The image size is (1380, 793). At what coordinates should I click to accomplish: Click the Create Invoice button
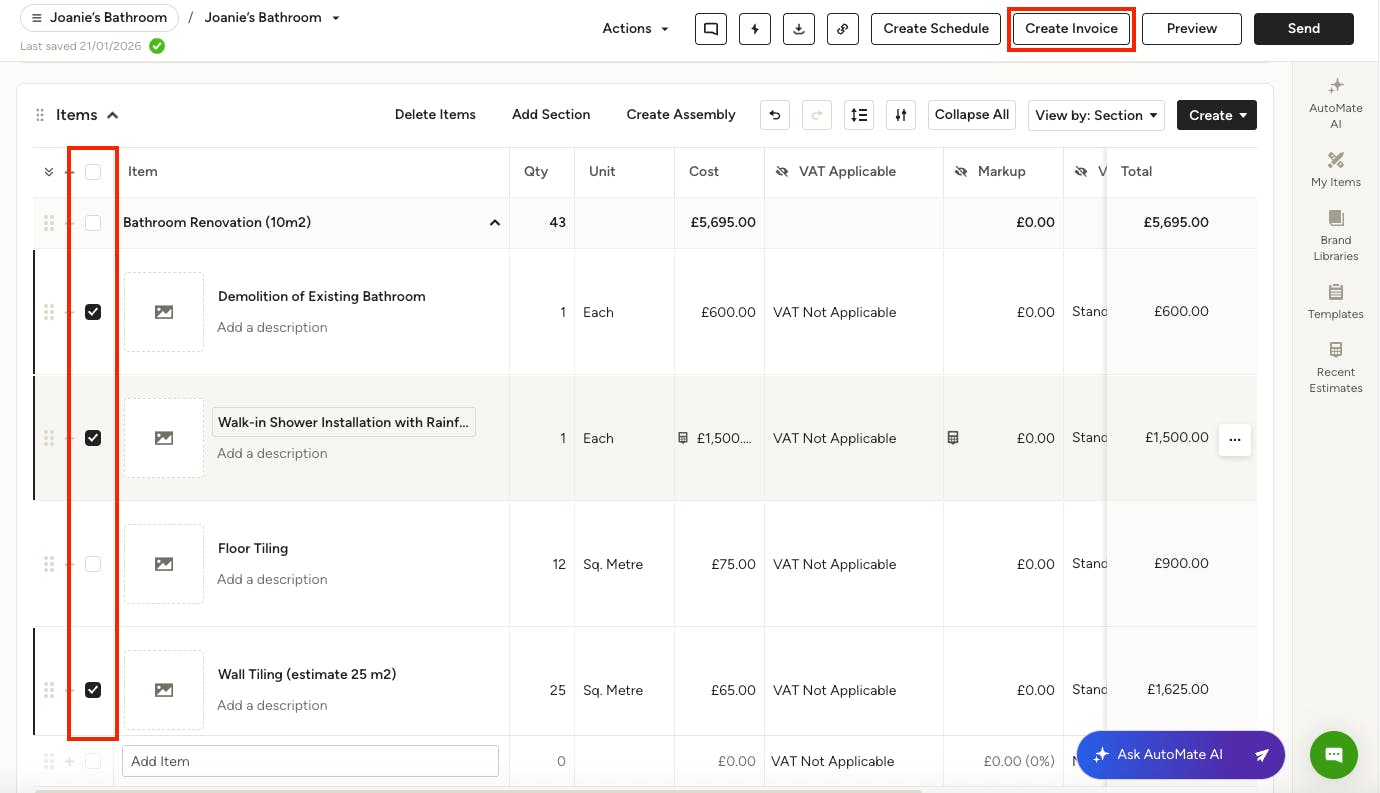coord(1071,29)
